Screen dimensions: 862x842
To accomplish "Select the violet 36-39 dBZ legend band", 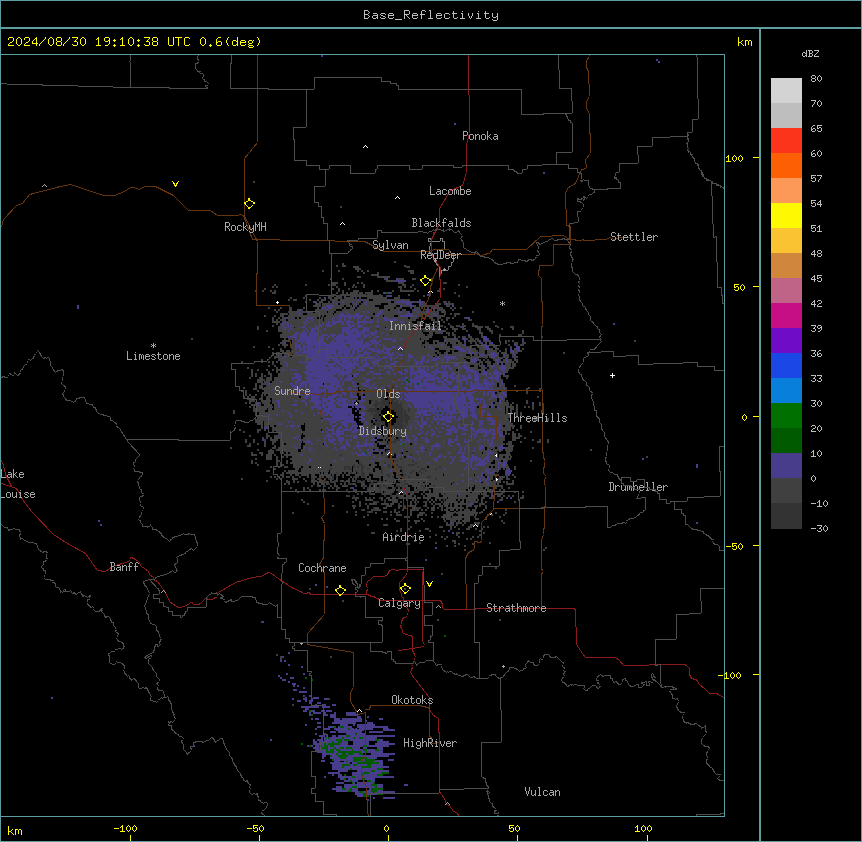I will pos(786,341).
